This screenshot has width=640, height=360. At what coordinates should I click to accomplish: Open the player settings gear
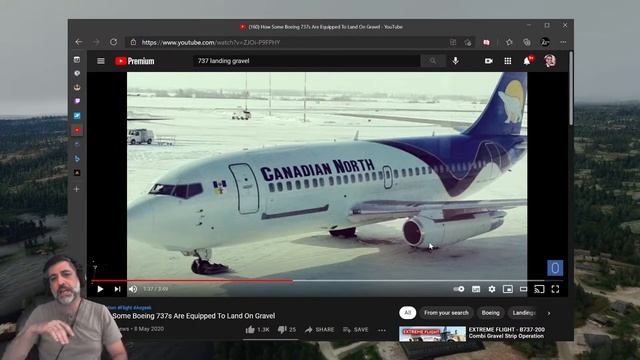pyautogui.click(x=492, y=289)
